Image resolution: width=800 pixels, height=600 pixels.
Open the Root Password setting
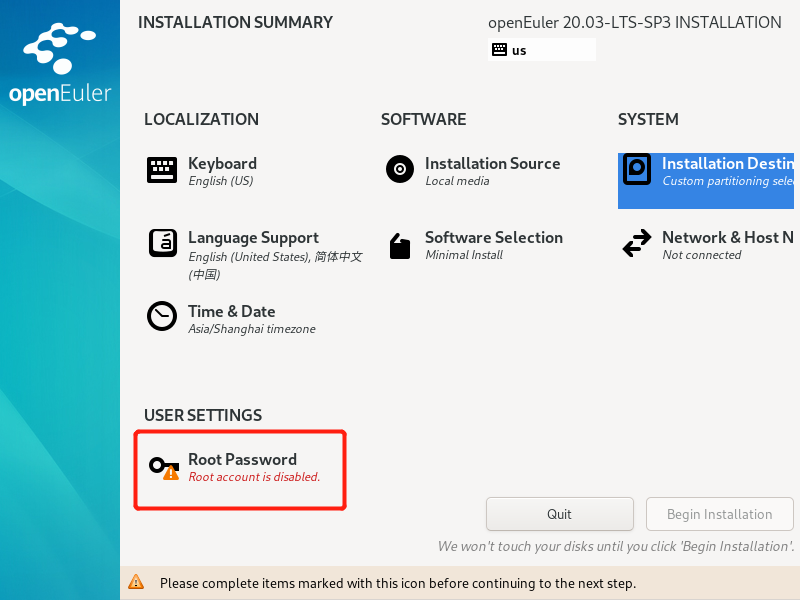[242, 459]
